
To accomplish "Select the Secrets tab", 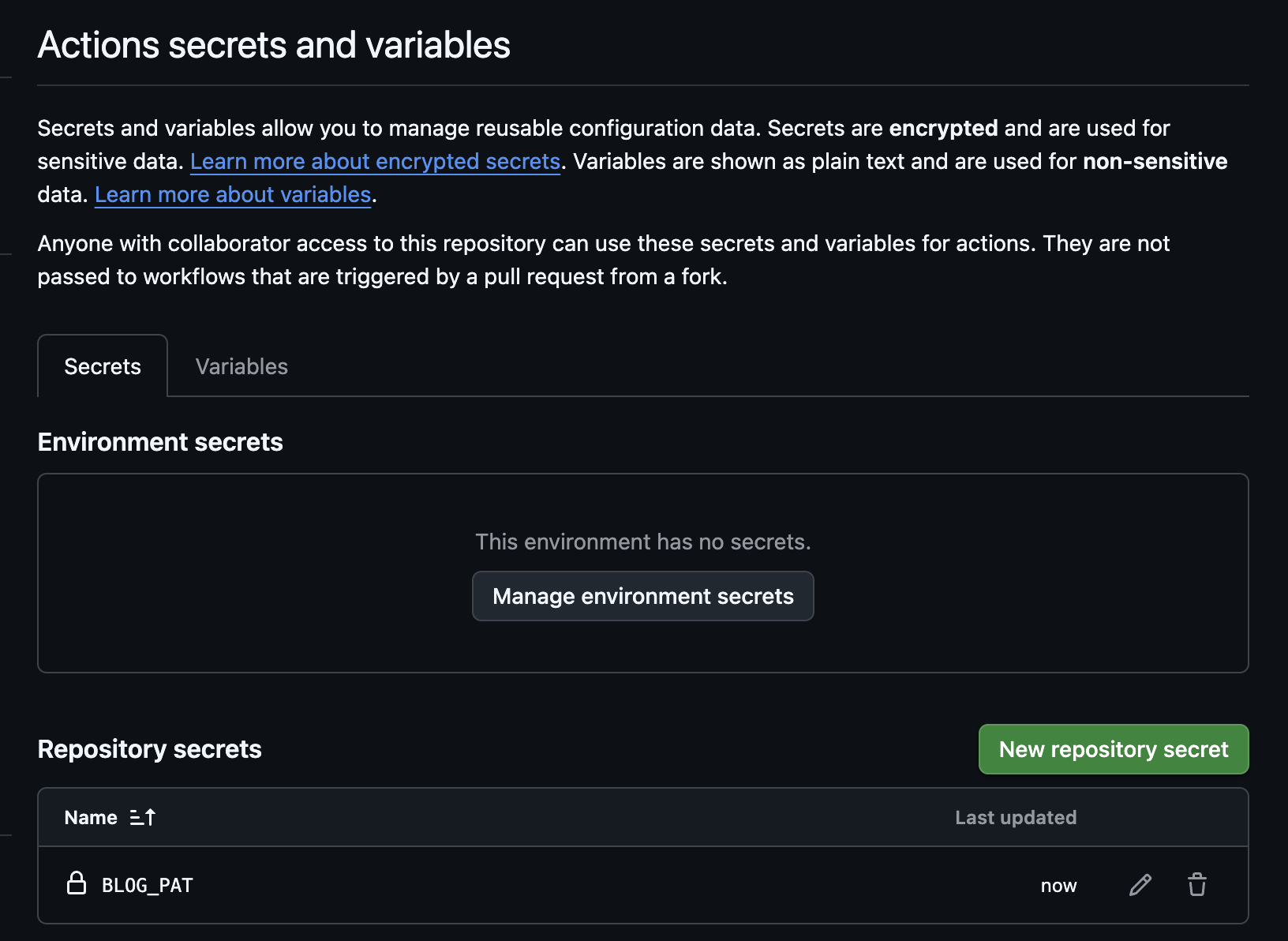I will 103,366.
